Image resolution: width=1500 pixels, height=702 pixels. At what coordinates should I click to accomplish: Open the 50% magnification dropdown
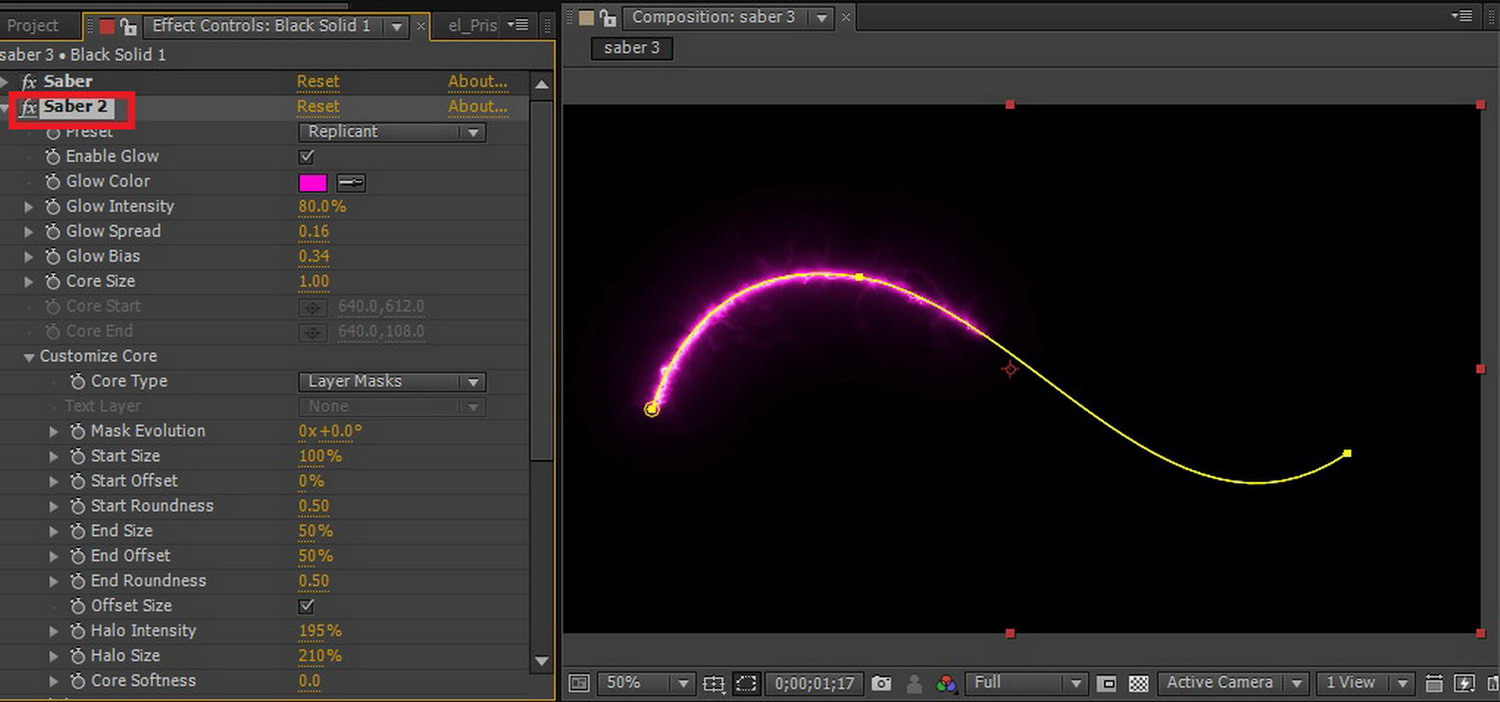point(645,683)
